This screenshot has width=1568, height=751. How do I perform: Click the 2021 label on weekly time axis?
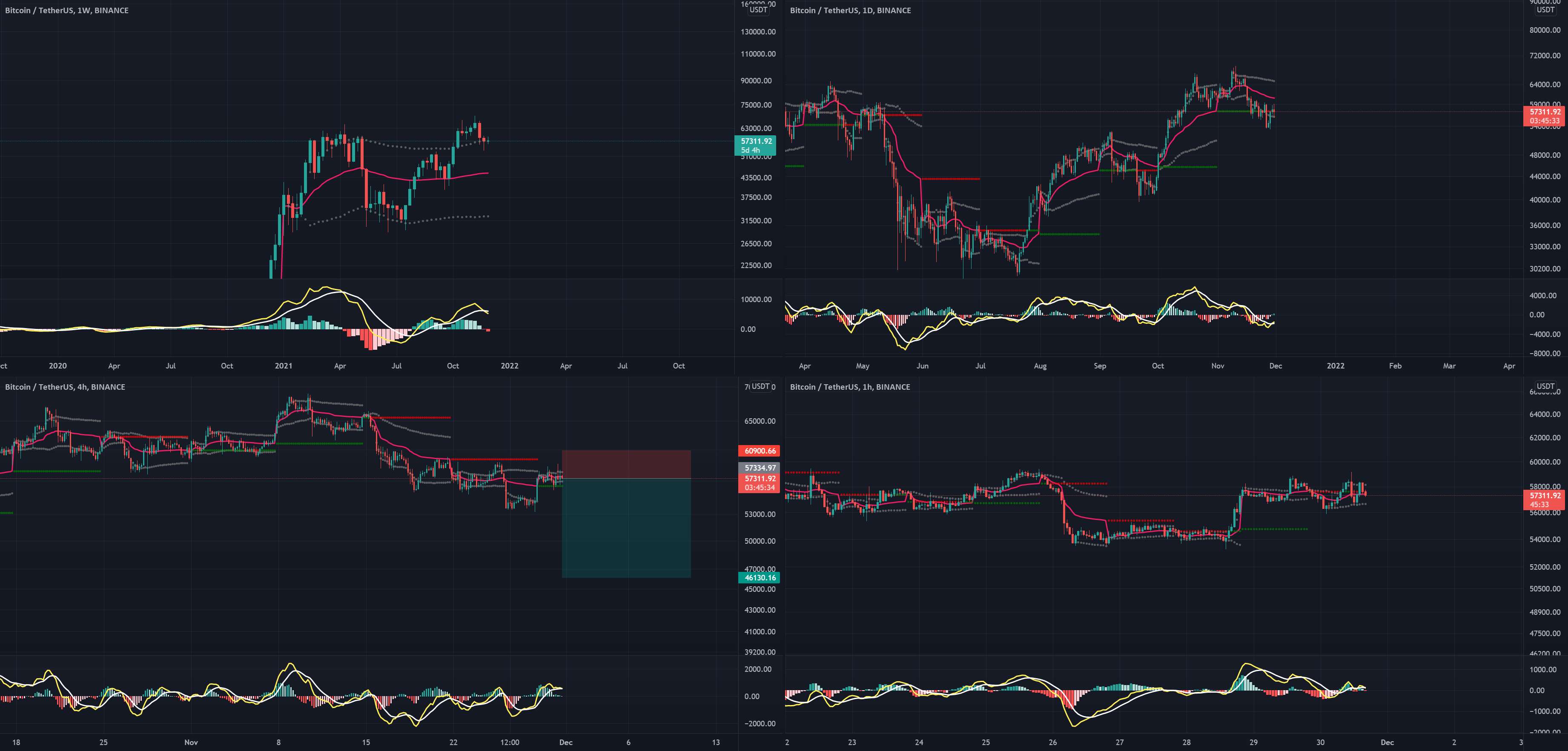coord(284,366)
